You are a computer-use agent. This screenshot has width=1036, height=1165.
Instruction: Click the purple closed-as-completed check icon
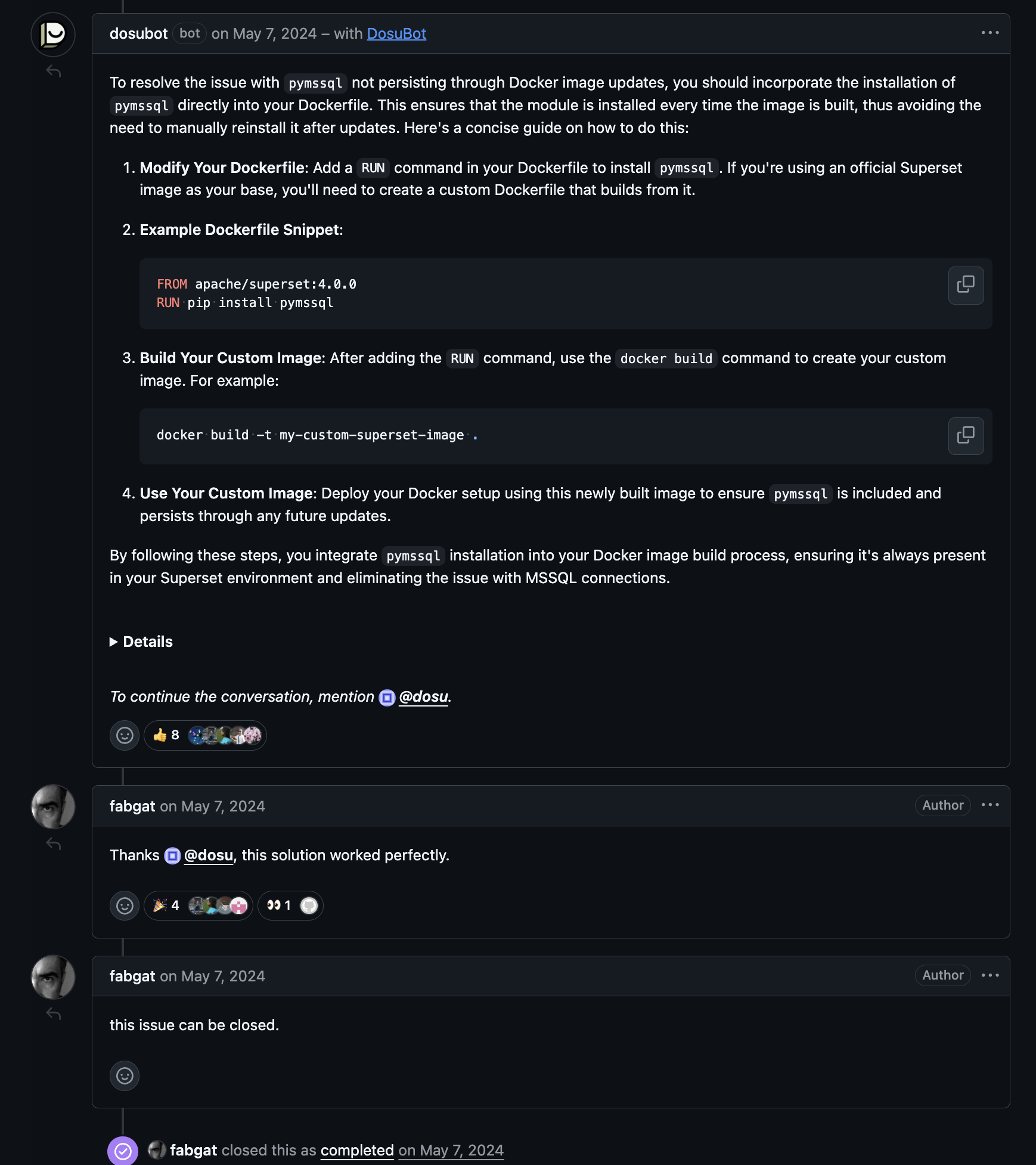tap(123, 1151)
